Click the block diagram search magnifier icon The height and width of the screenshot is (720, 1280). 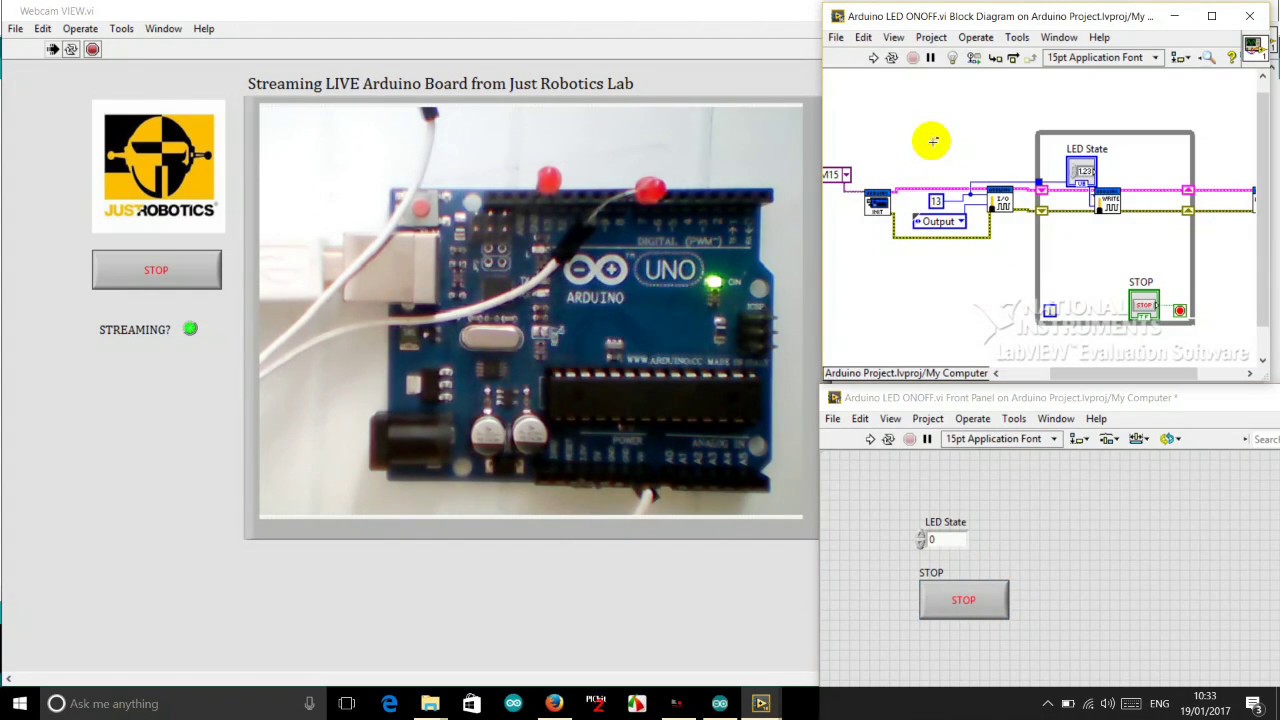[1207, 58]
